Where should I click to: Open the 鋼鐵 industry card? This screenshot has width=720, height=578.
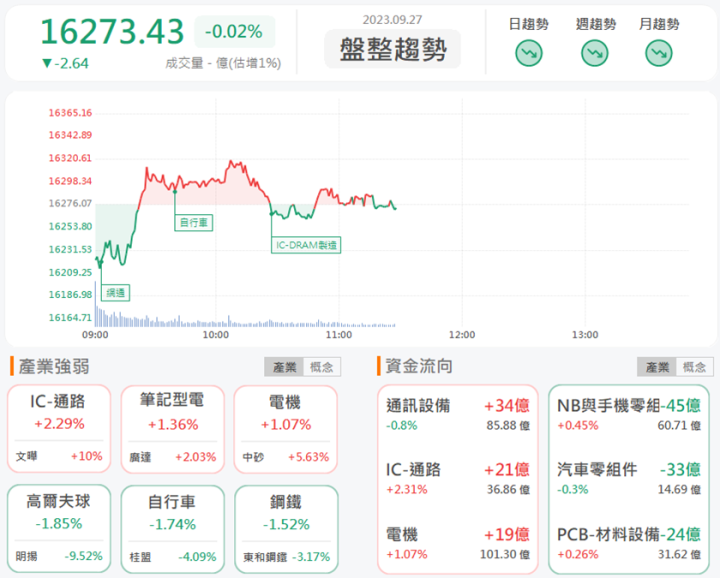coord(285,528)
